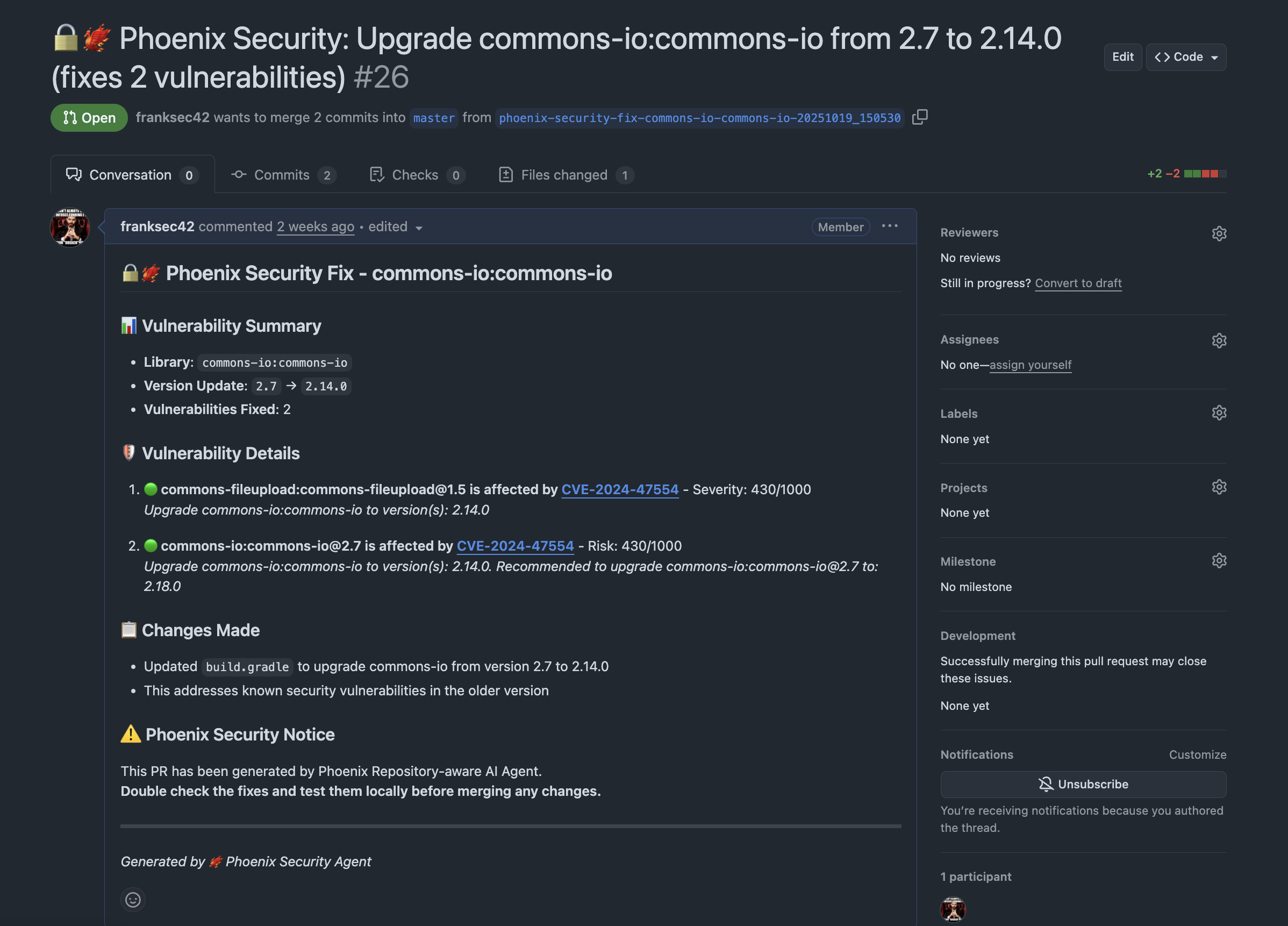The height and width of the screenshot is (926, 1288).
Task: Expand the Code dropdown button
Action: pos(1186,57)
